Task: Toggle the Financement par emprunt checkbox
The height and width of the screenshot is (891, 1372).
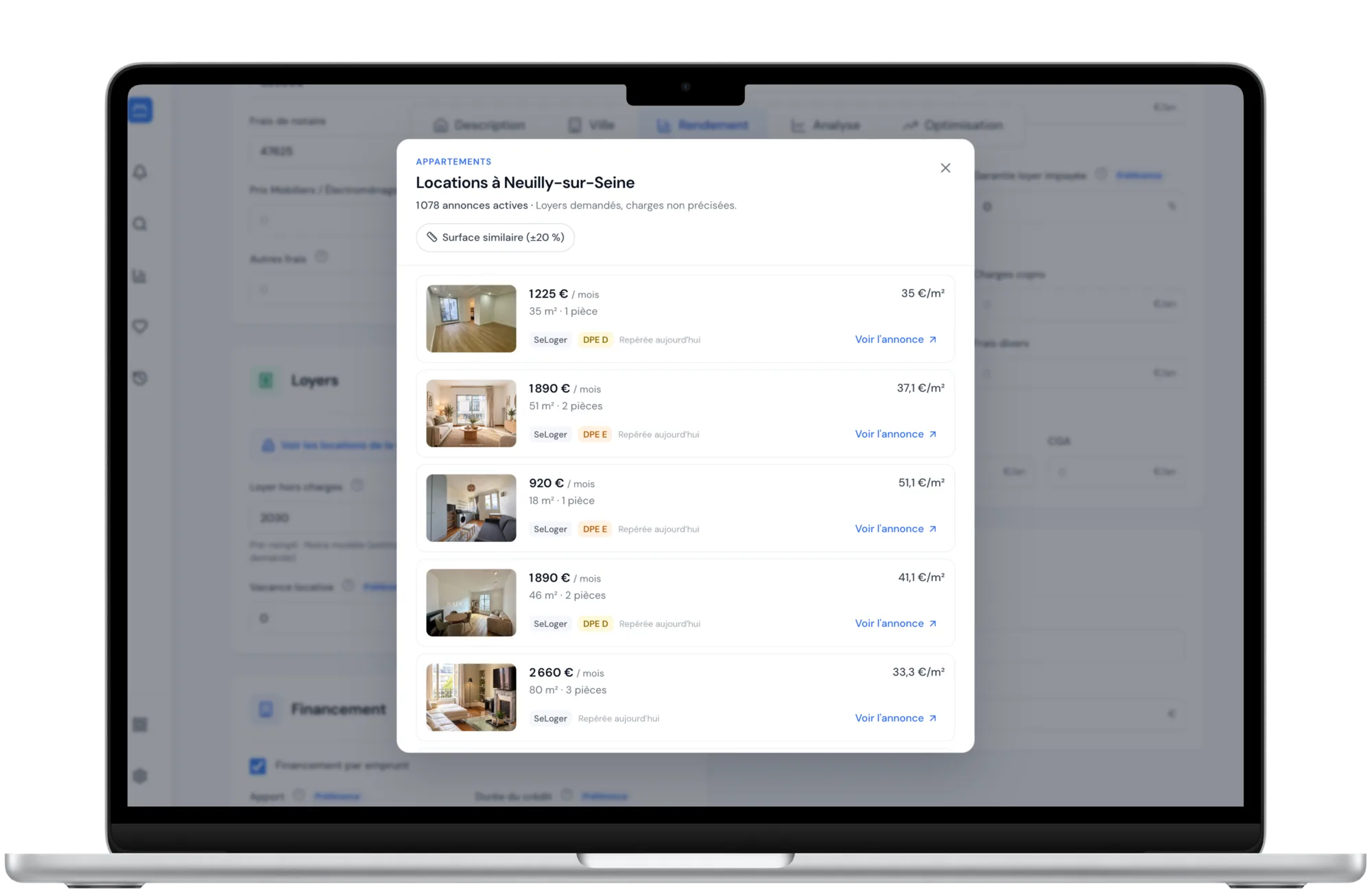Action: [x=258, y=766]
